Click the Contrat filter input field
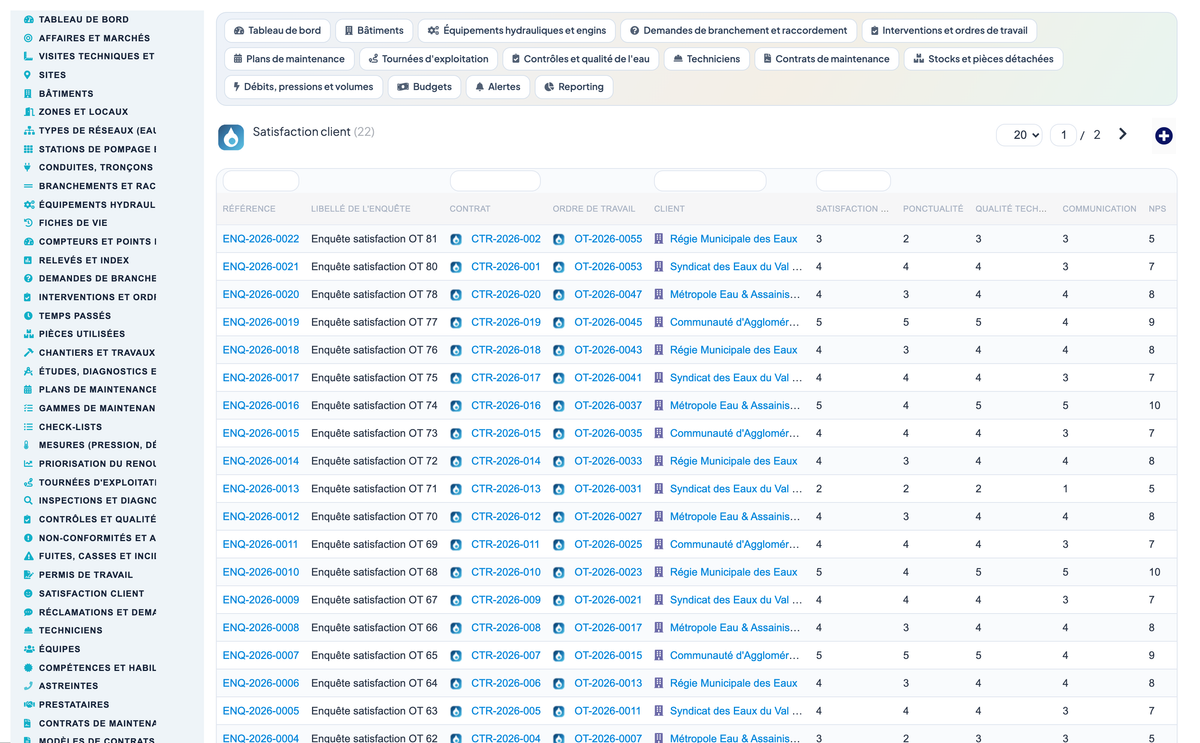The width and height of the screenshot is (1200, 743). (x=495, y=181)
